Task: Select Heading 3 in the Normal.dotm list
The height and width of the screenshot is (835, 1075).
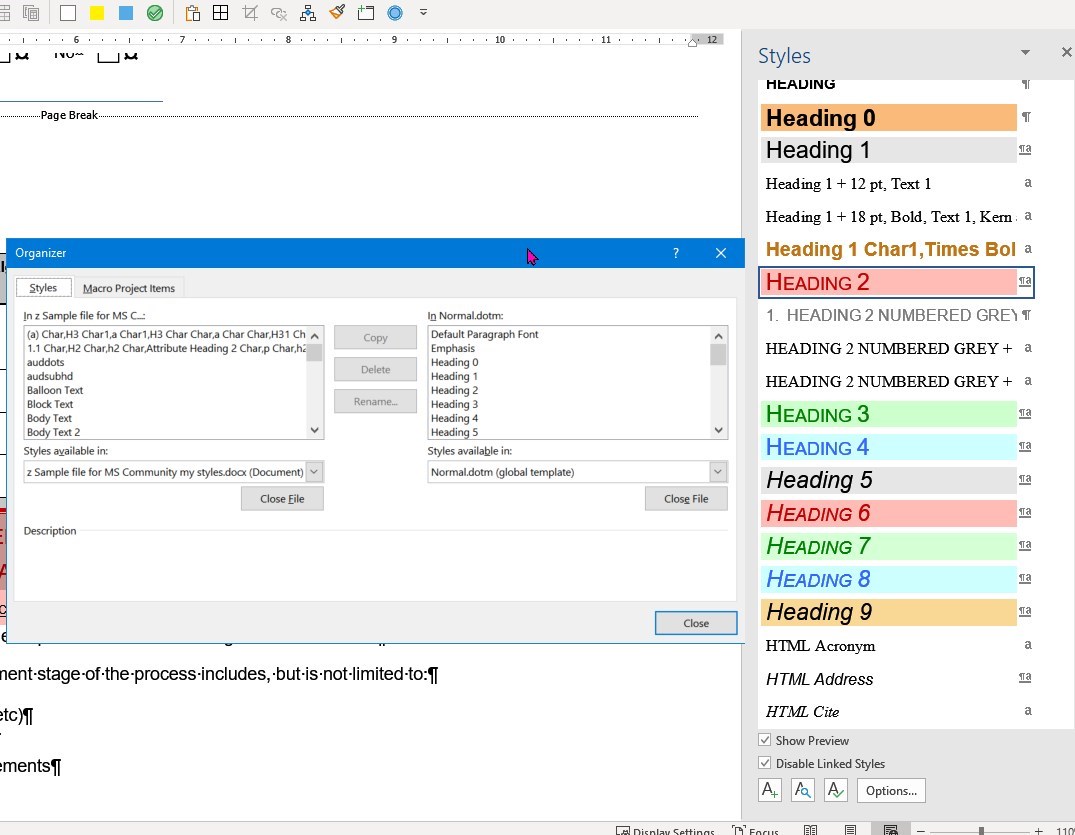Action: tap(455, 404)
